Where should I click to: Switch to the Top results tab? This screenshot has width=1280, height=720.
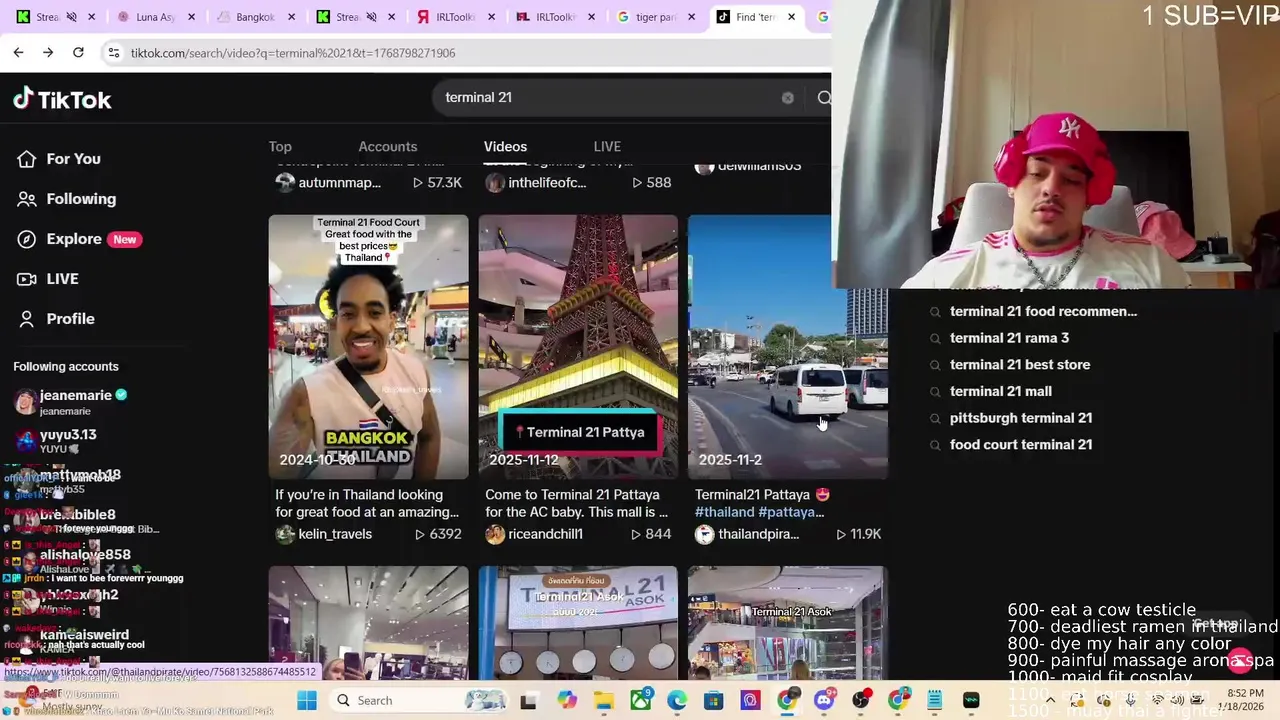pyautogui.click(x=280, y=147)
